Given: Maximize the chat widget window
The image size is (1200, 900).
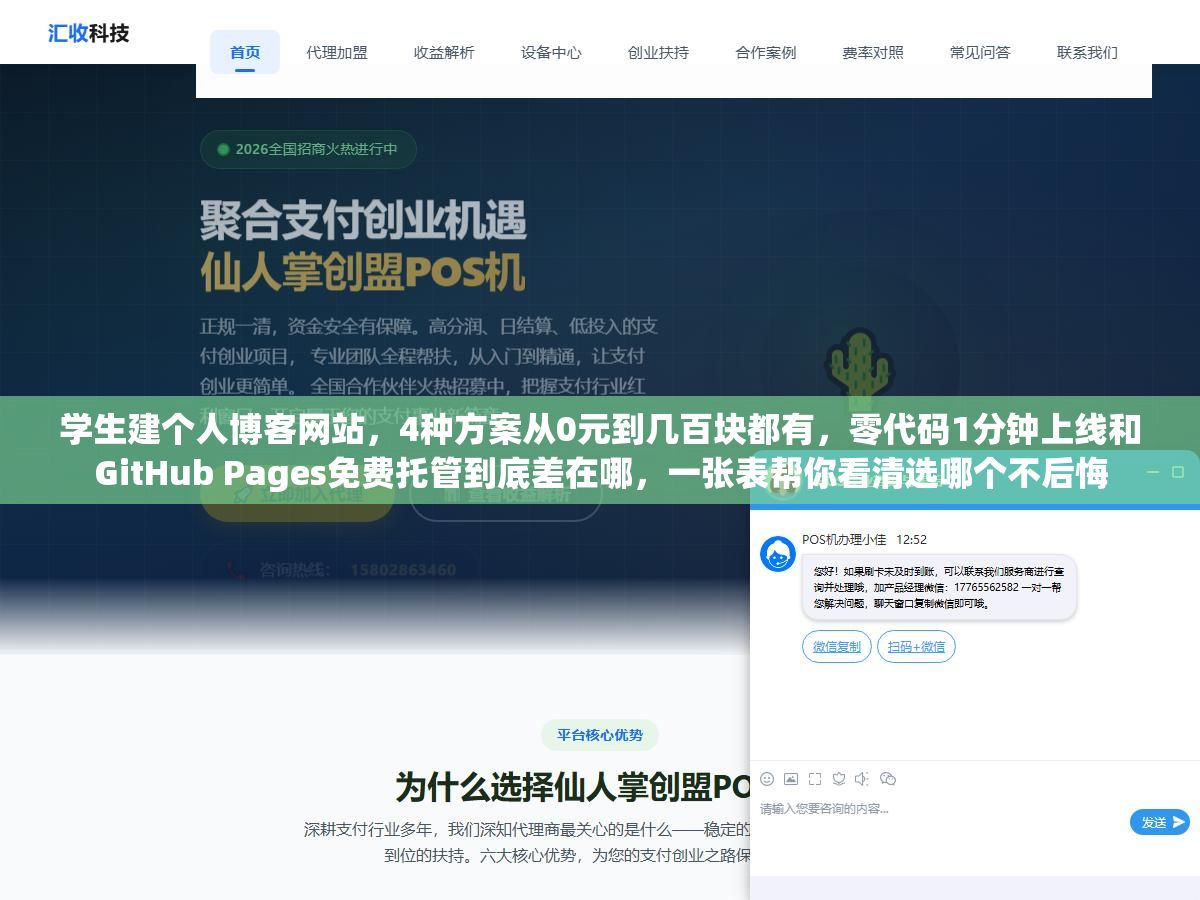Looking at the screenshot, I should pos(1178,472).
